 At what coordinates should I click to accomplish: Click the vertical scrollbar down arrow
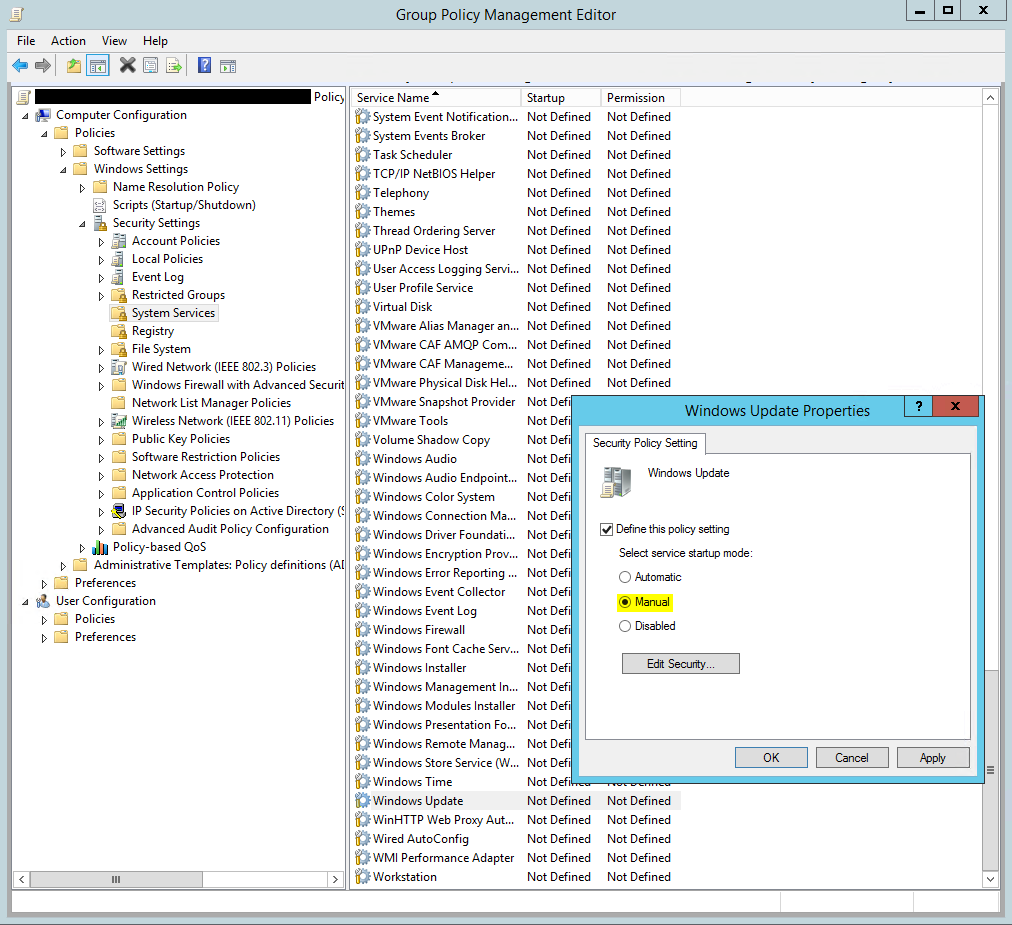coord(991,877)
